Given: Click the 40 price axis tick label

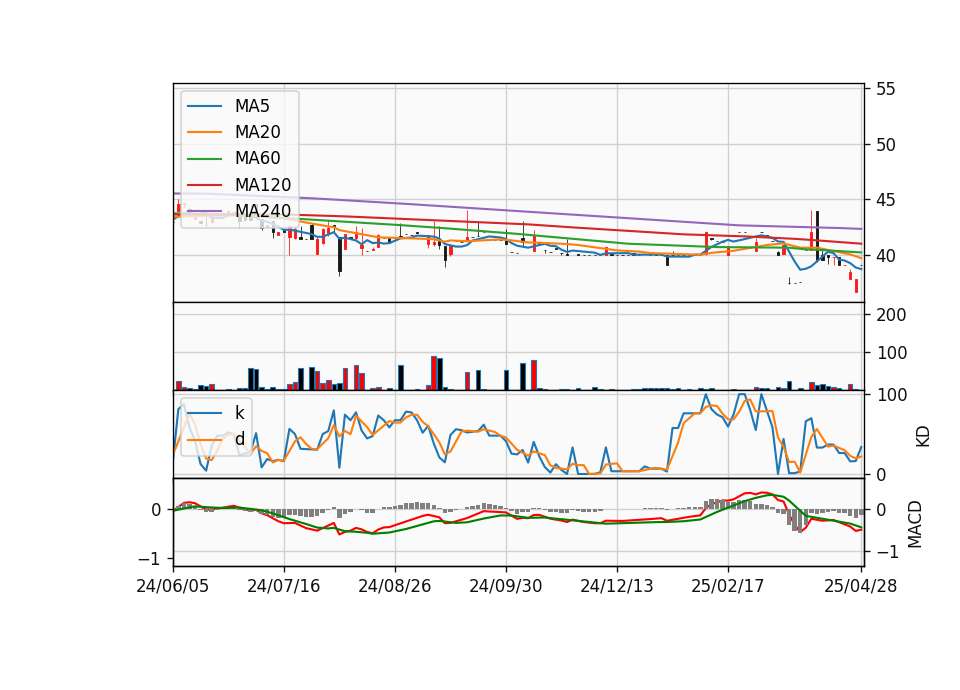Looking at the screenshot, I should coord(886,256).
